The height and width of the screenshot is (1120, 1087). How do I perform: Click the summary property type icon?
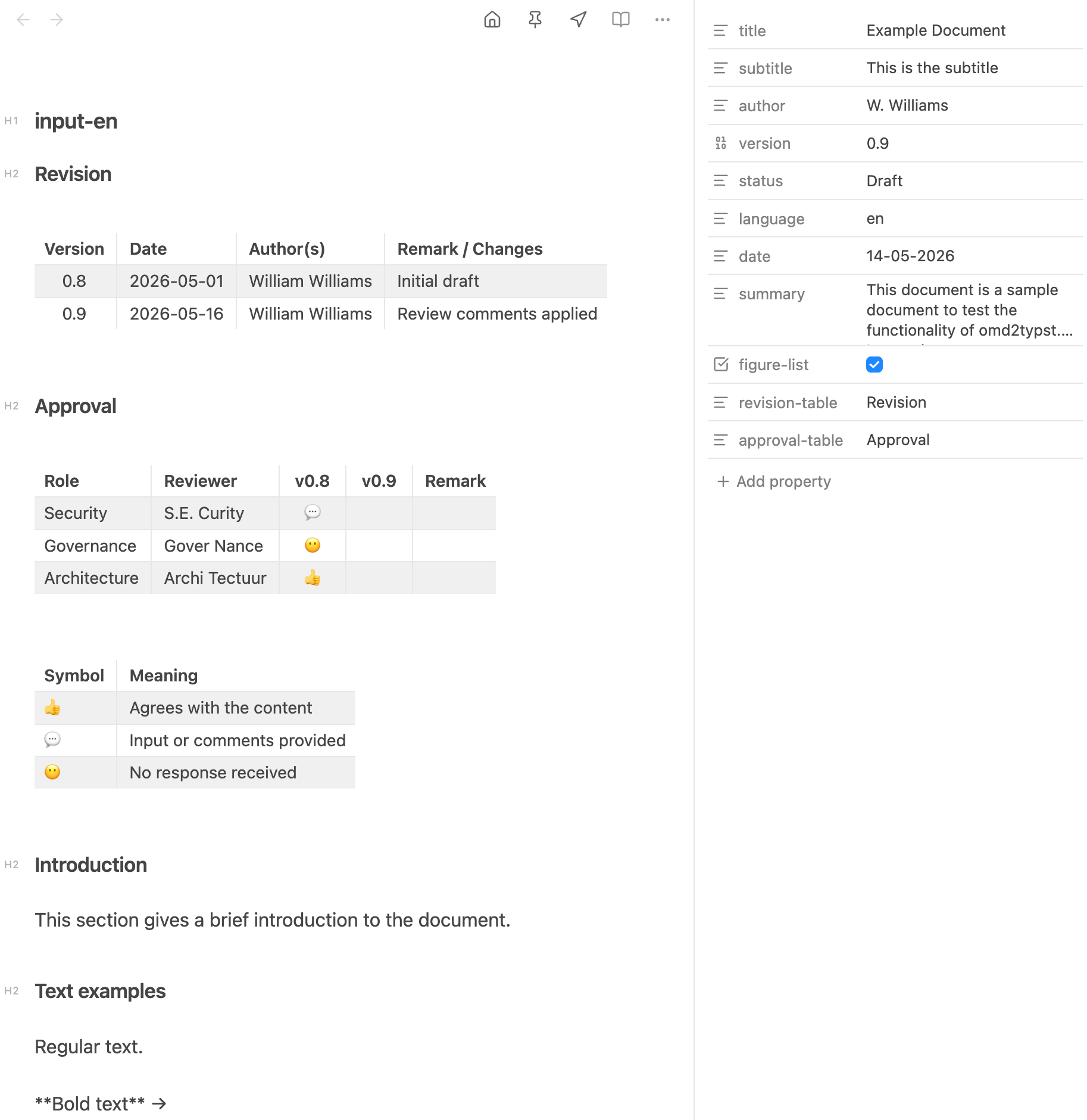click(x=720, y=293)
